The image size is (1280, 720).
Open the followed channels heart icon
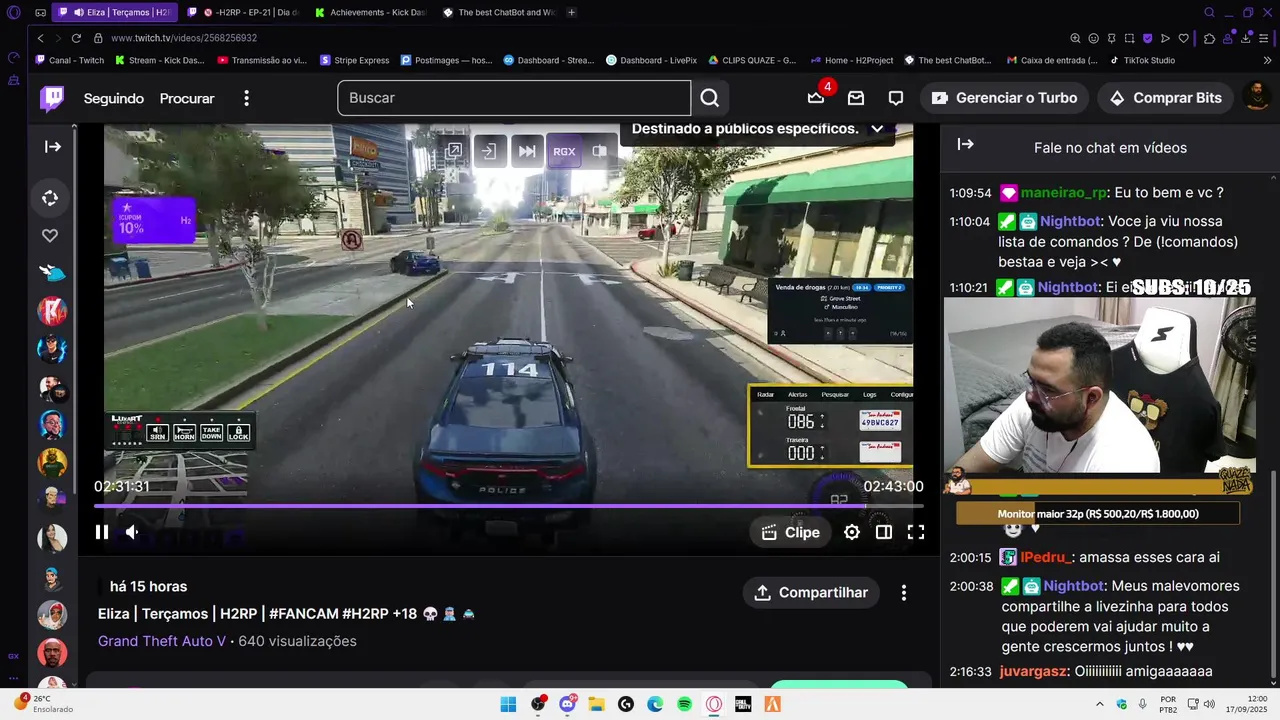point(50,236)
